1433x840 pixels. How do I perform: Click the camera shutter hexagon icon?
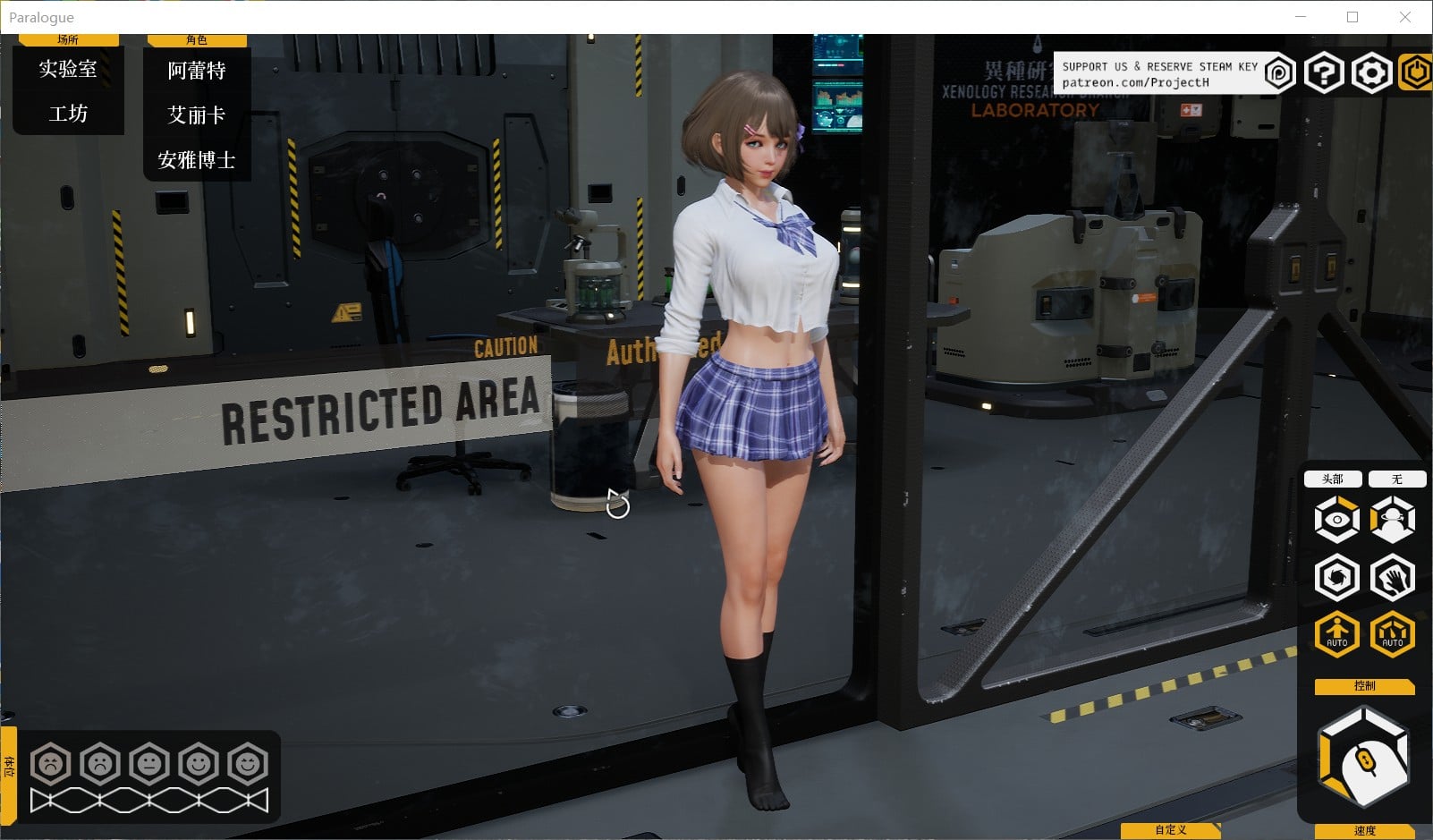click(x=1336, y=577)
